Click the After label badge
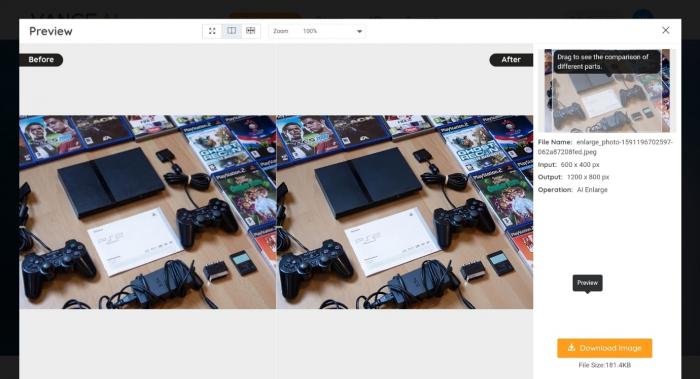Screen dimensions: 700x379 click(511, 59)
